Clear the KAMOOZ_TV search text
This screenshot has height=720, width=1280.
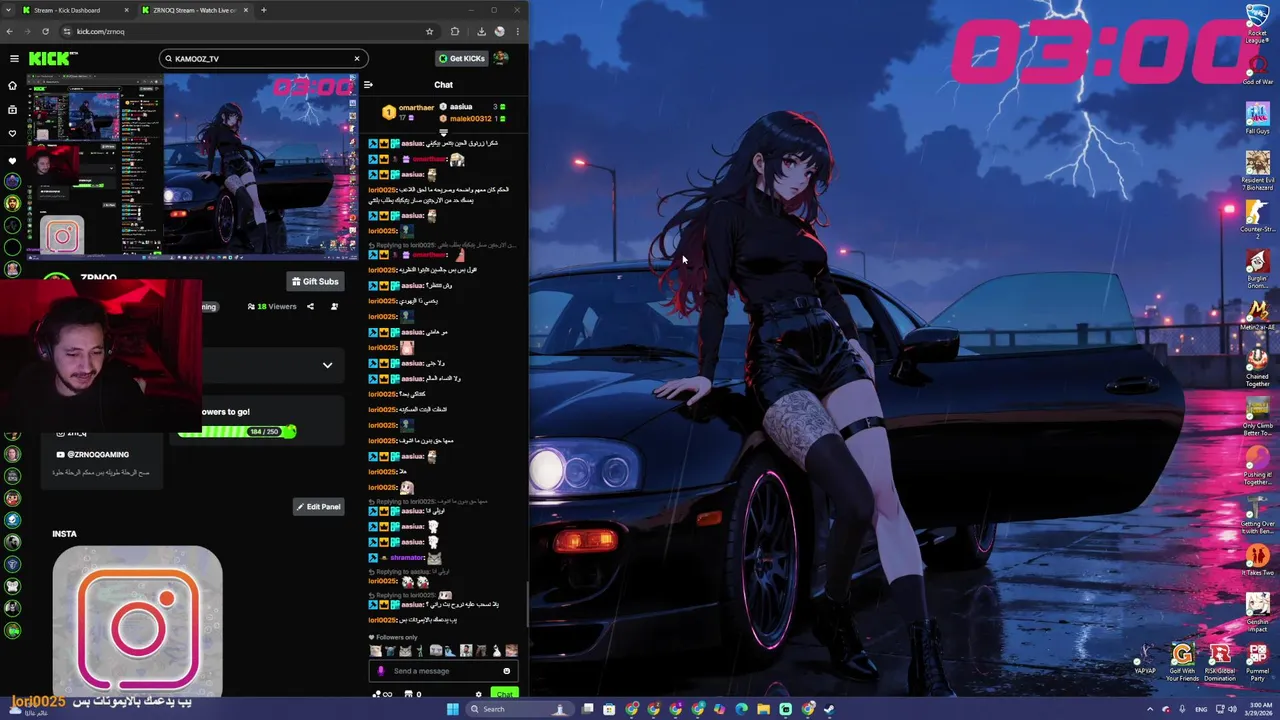coord(356,58)
